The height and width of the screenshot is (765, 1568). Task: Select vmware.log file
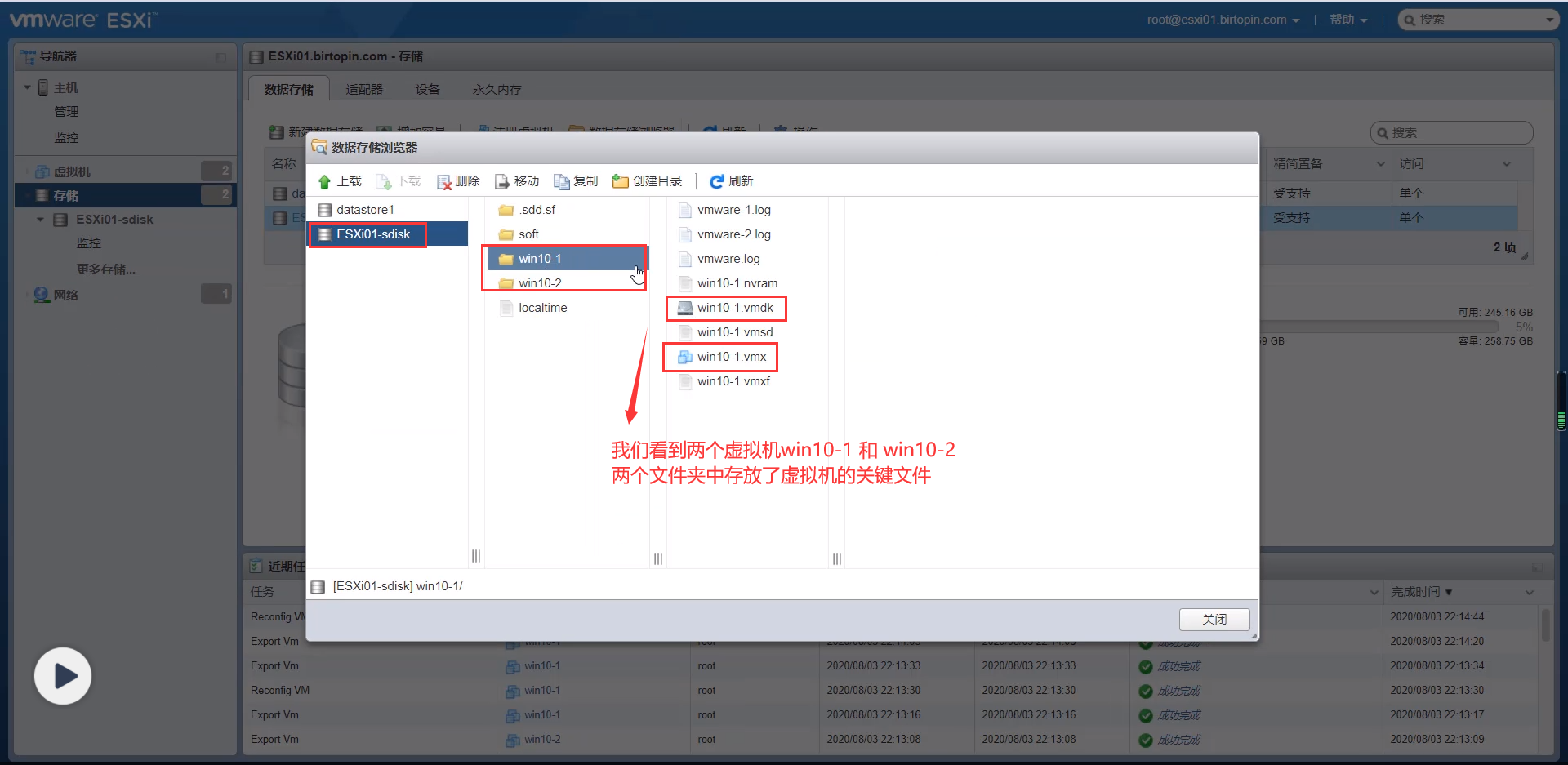728,259
